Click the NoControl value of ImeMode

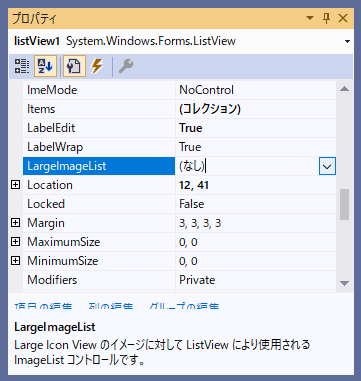click(x=207, y=90)
